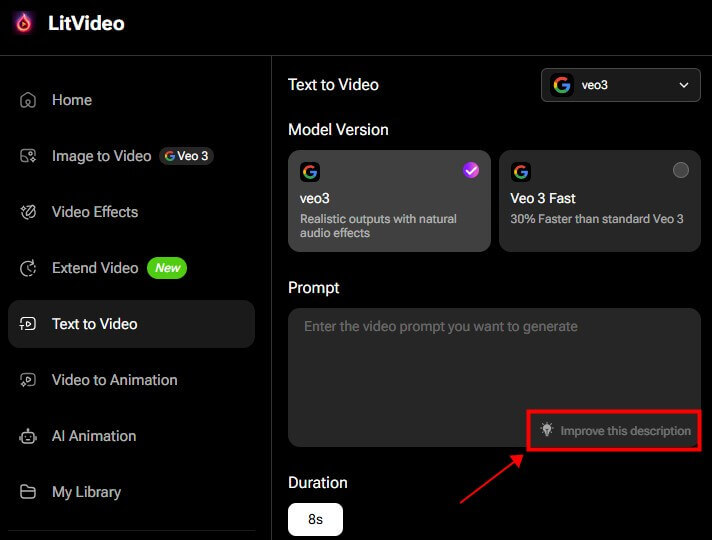Select the Veo 3 Fast model card

(600, 201)
